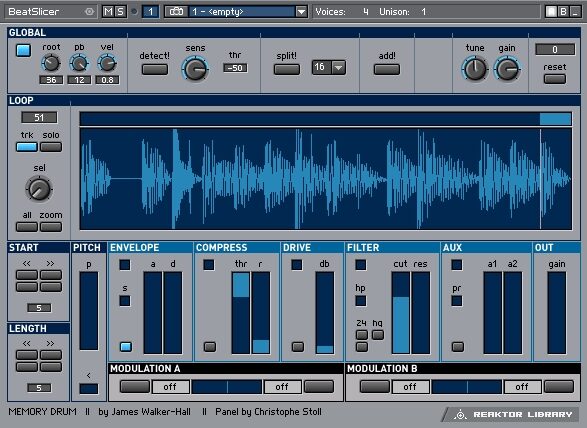Click the PITCH p slider
Screen dimensions: 587x428
click(89, 311)
